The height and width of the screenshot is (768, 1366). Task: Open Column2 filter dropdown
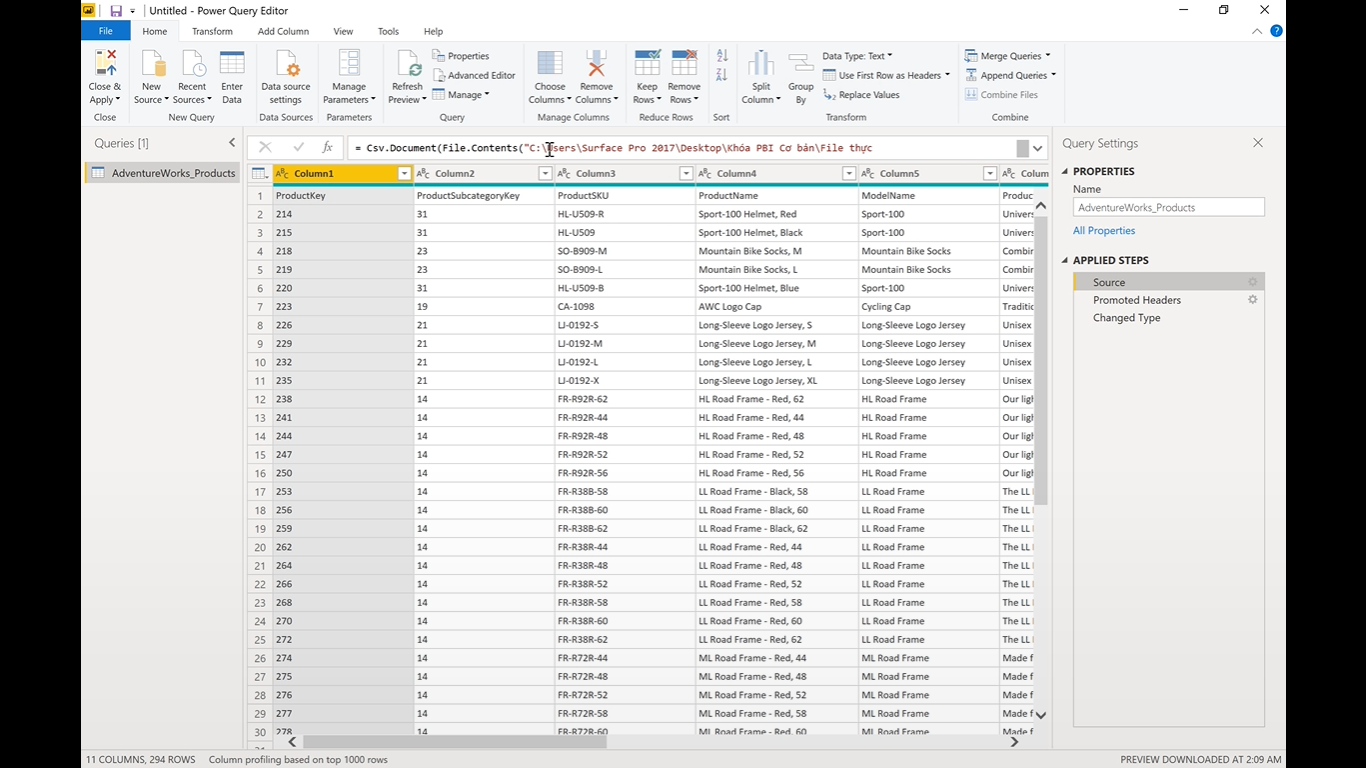[545, 174]
